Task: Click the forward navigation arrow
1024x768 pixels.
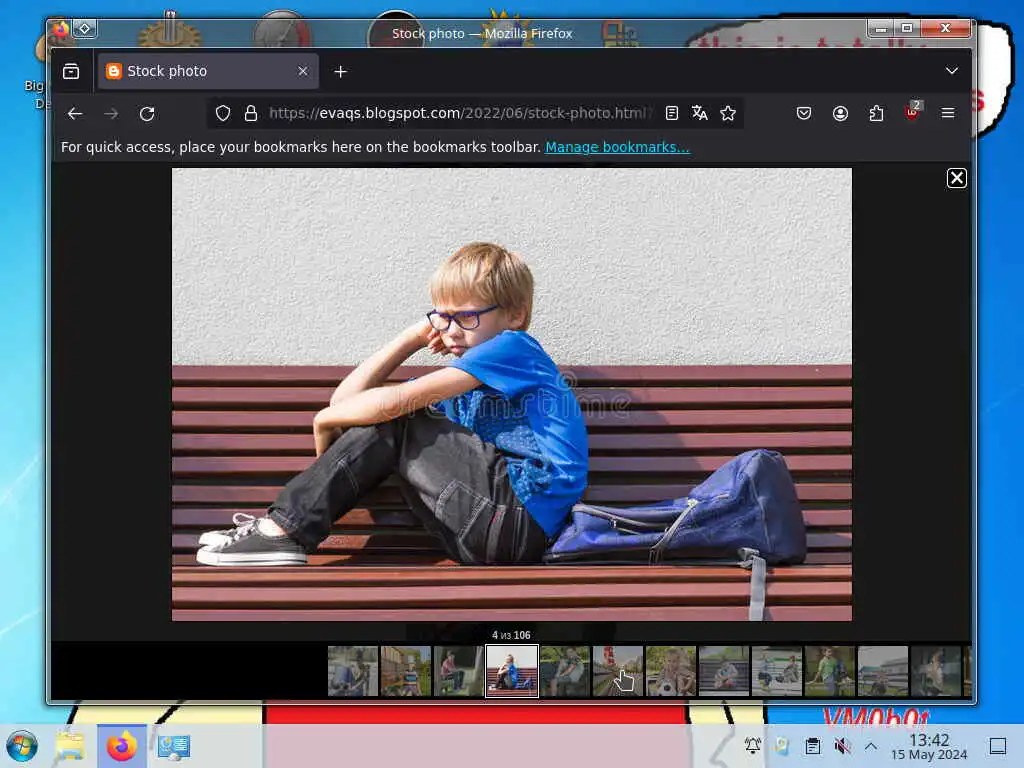Action: [x=111, y=114]
